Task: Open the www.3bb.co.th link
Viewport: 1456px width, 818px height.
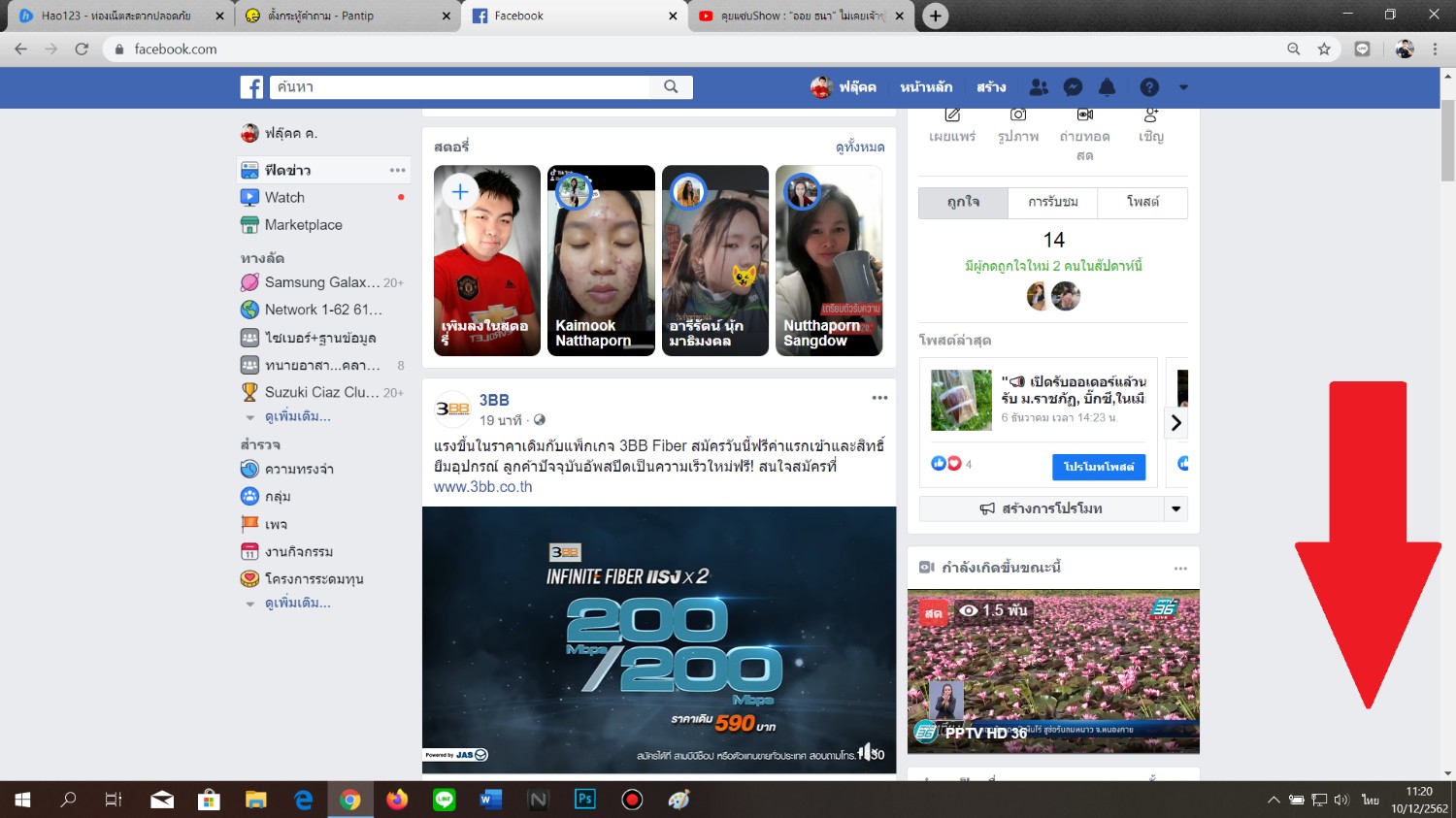Action: (482, 487)
